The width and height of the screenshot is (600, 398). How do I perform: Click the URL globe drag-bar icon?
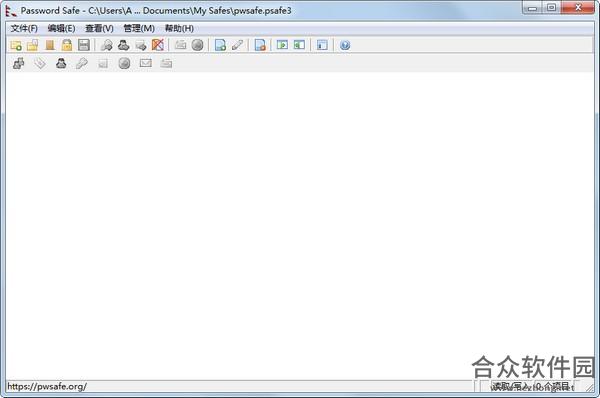[x=124, y=63]
